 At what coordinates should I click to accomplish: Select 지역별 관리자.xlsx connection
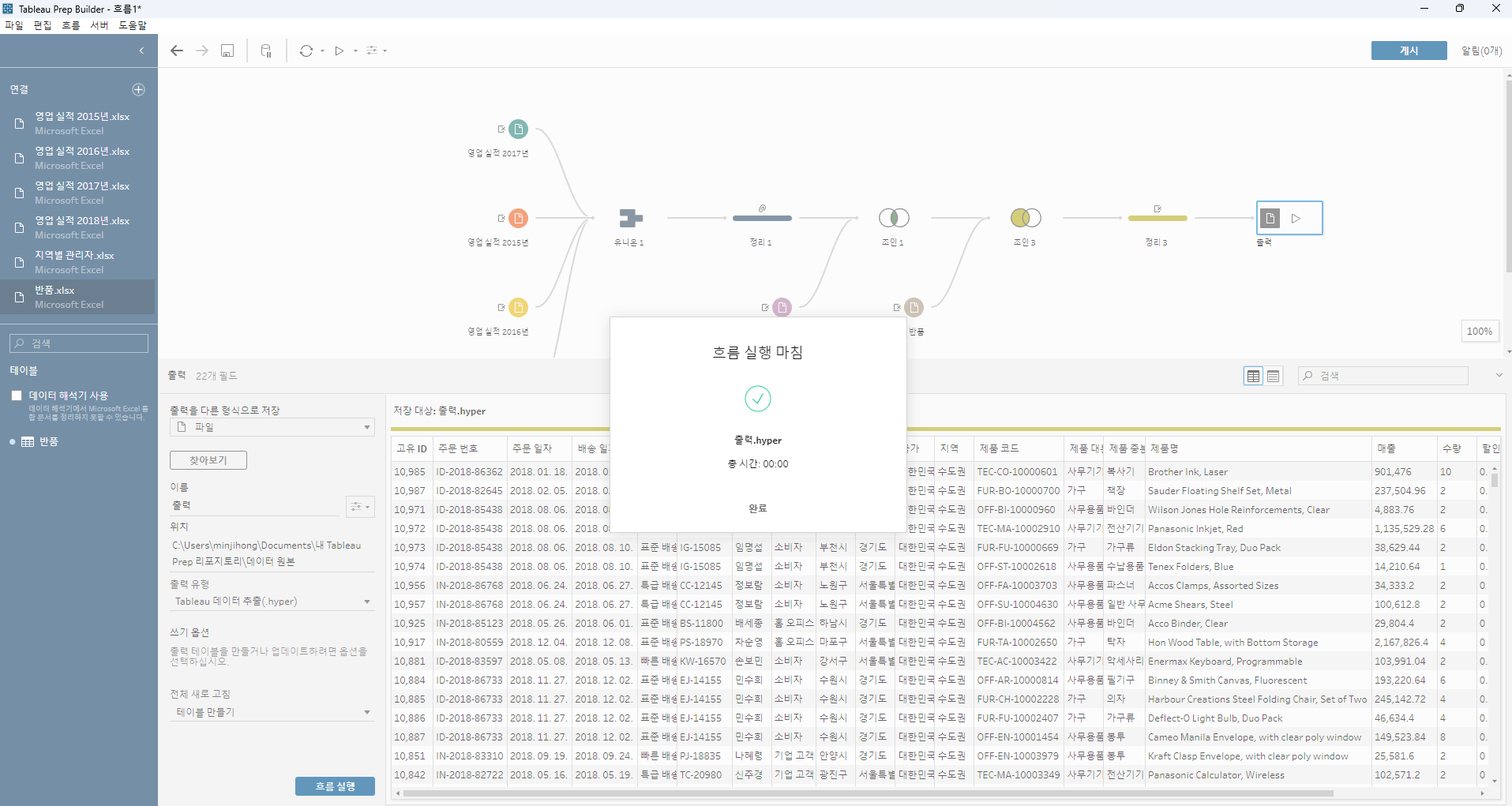click(79, 262)
